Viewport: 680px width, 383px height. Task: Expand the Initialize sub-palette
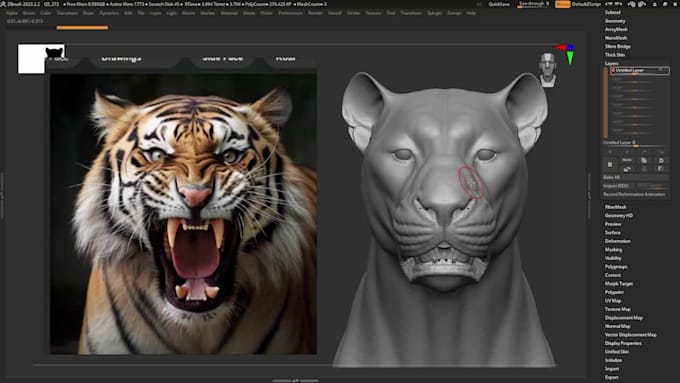point(613,360)
